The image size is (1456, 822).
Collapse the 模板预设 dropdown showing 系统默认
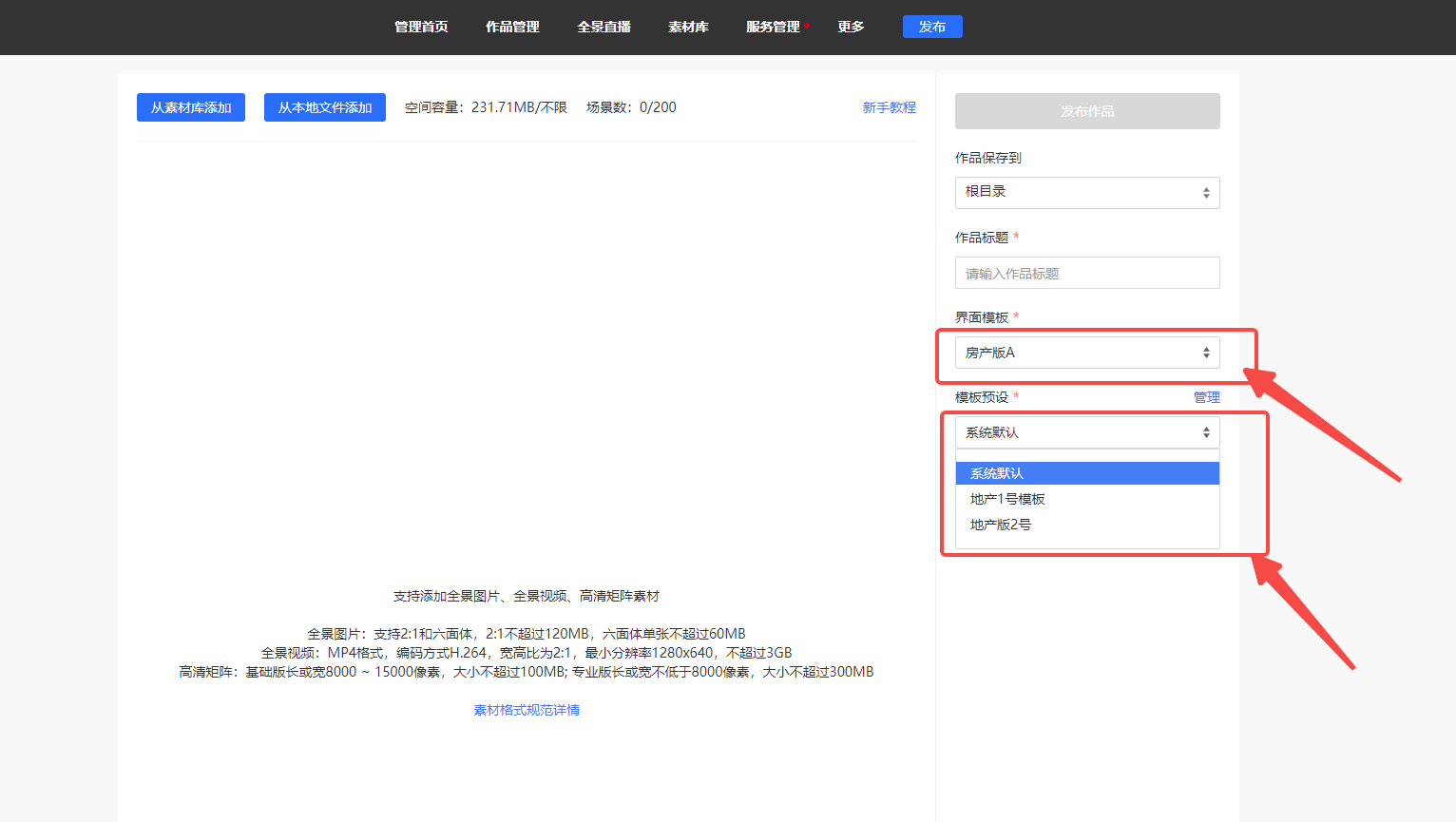(x=1086, y=432)
